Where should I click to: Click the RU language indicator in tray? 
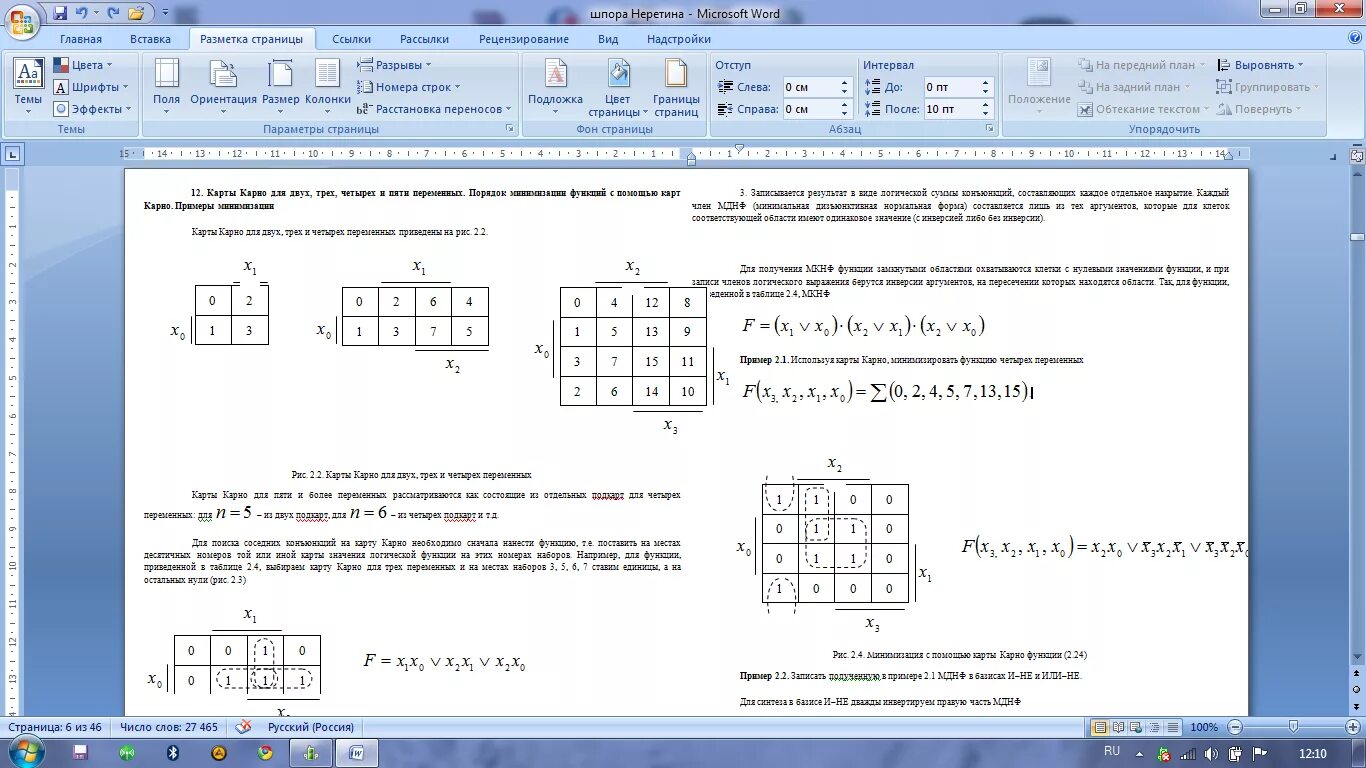tap(1112, 751)
